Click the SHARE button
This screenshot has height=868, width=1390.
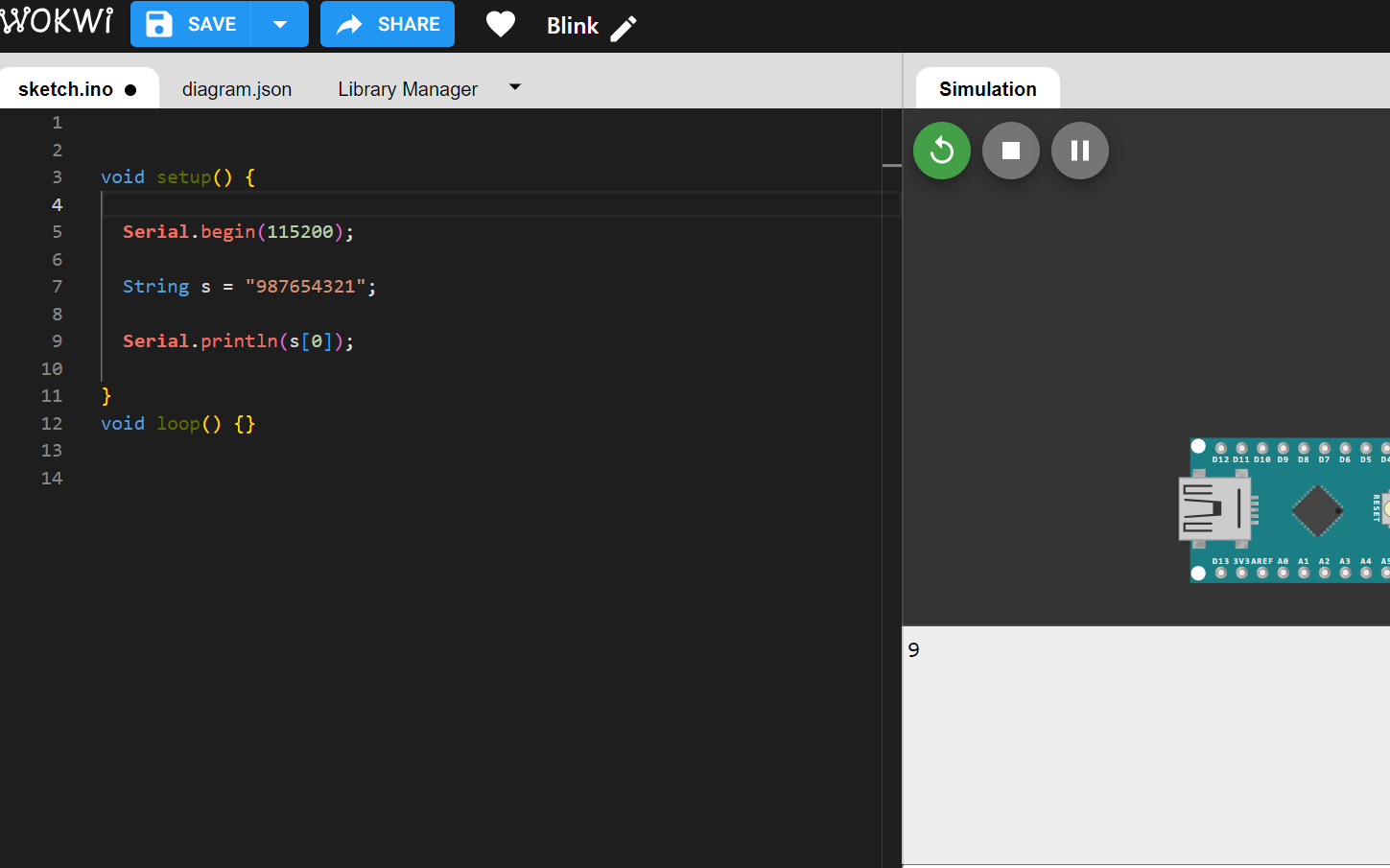[x=388, y=24]
